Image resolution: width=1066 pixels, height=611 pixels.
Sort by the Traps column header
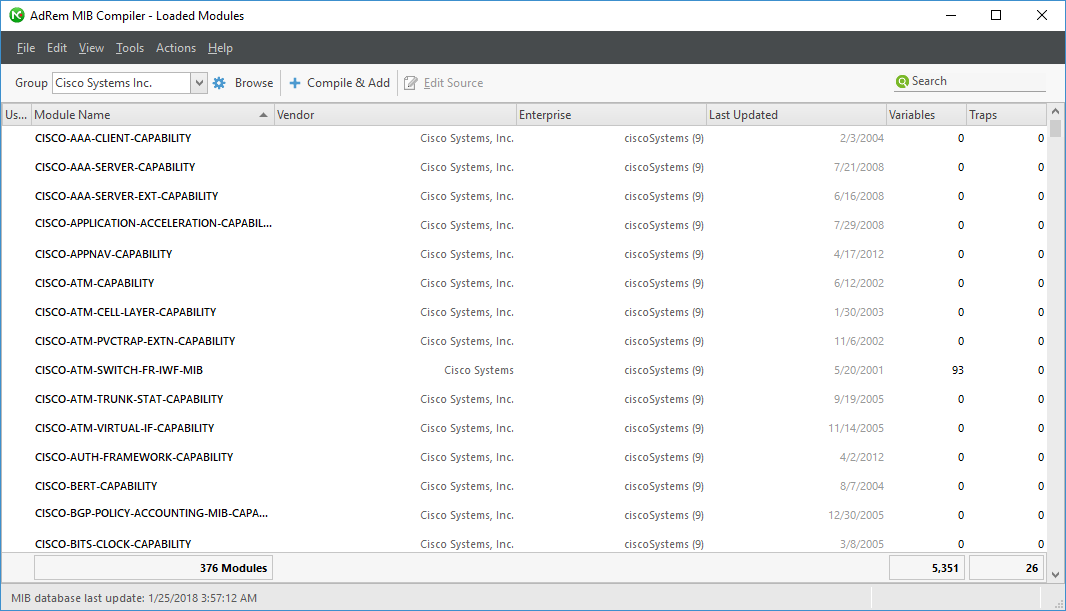(1006, 115)
